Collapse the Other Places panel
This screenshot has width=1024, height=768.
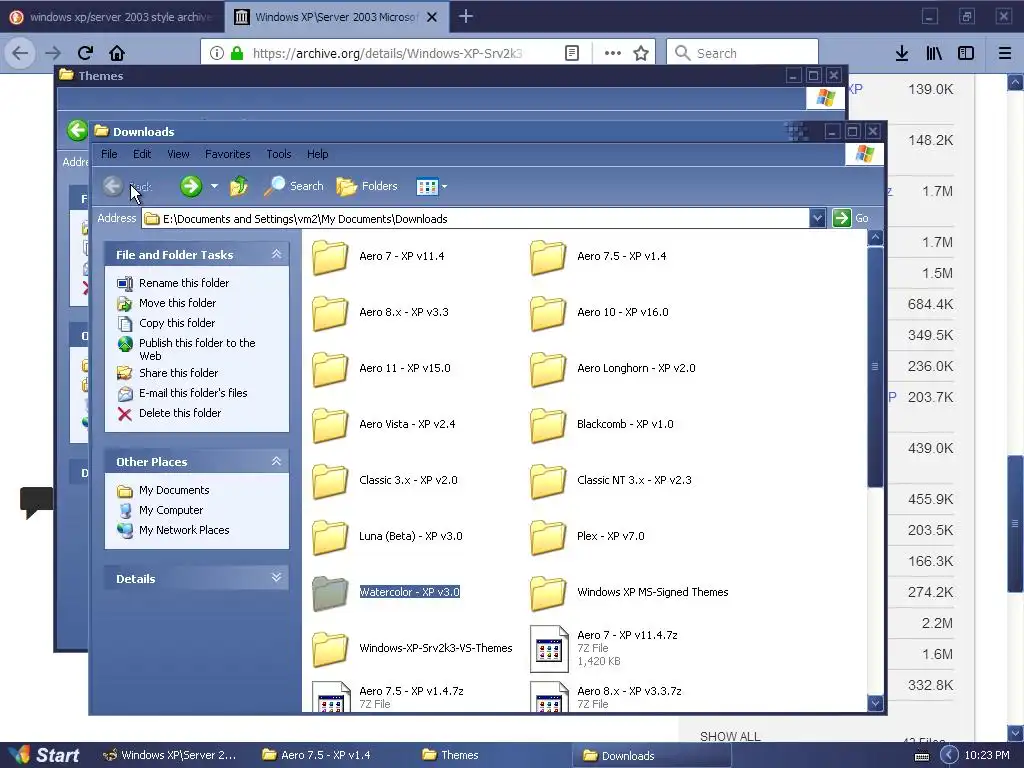pyautogui.click(x=276, y=461)
